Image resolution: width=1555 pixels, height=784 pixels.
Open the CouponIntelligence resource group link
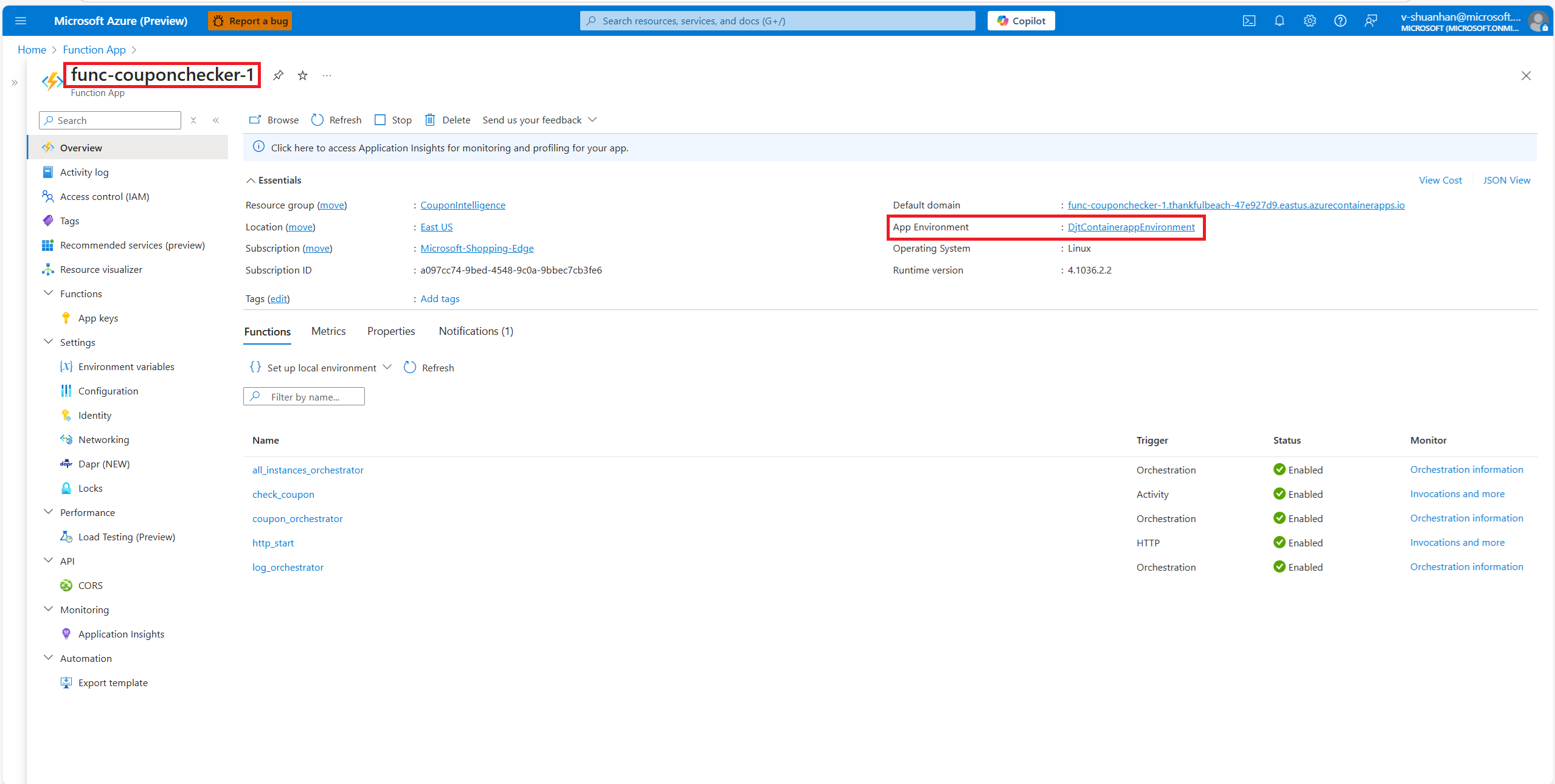[463, 205]
